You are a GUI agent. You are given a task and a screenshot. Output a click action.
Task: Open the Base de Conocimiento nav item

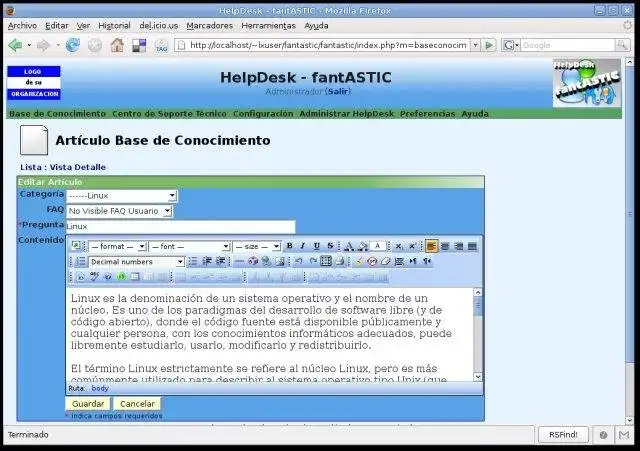(x=57, y=113)
